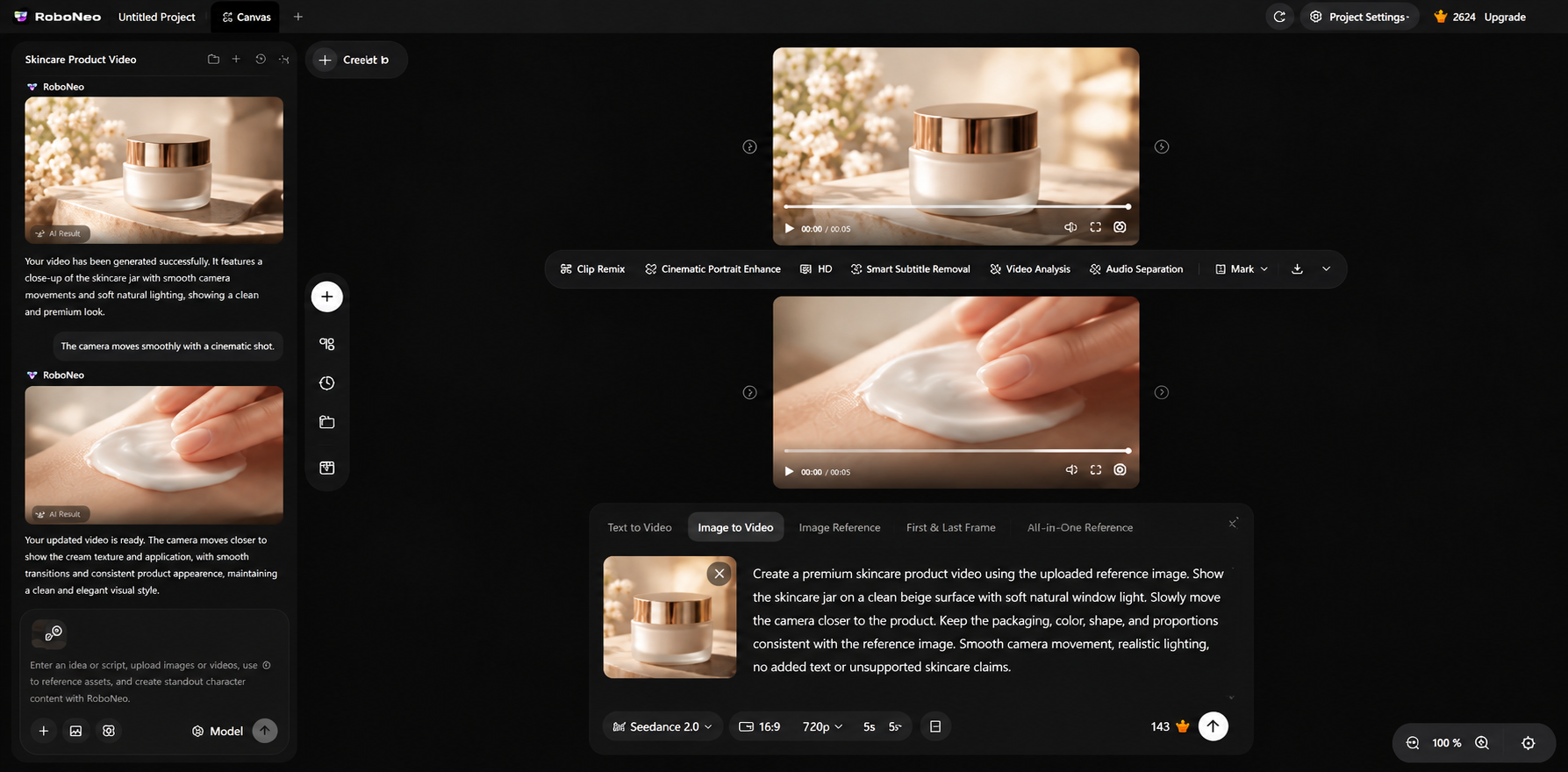Submit the video prompt with the white arrow button
Screen dimensions: 1568x772
pos(1214,726)
